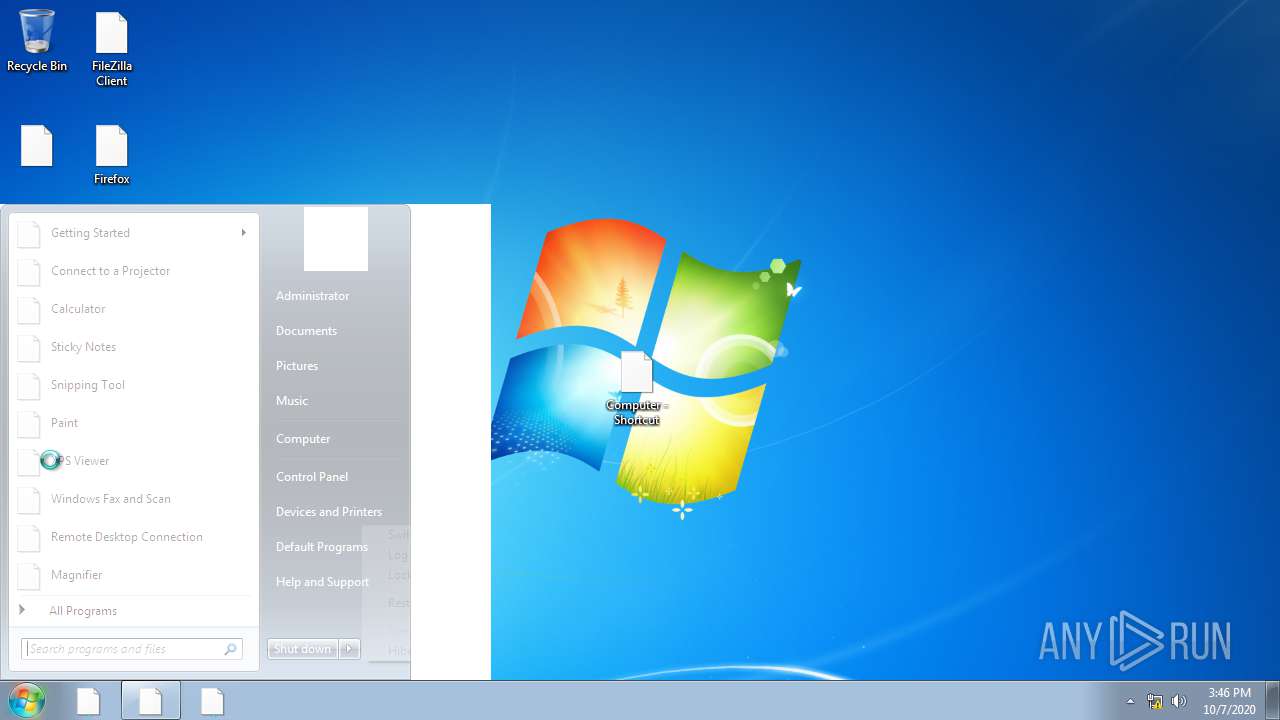1280x720 pixels.
Task: Click the Show desktop strip
Action: pyautogui.click(x=1272, y=701)
